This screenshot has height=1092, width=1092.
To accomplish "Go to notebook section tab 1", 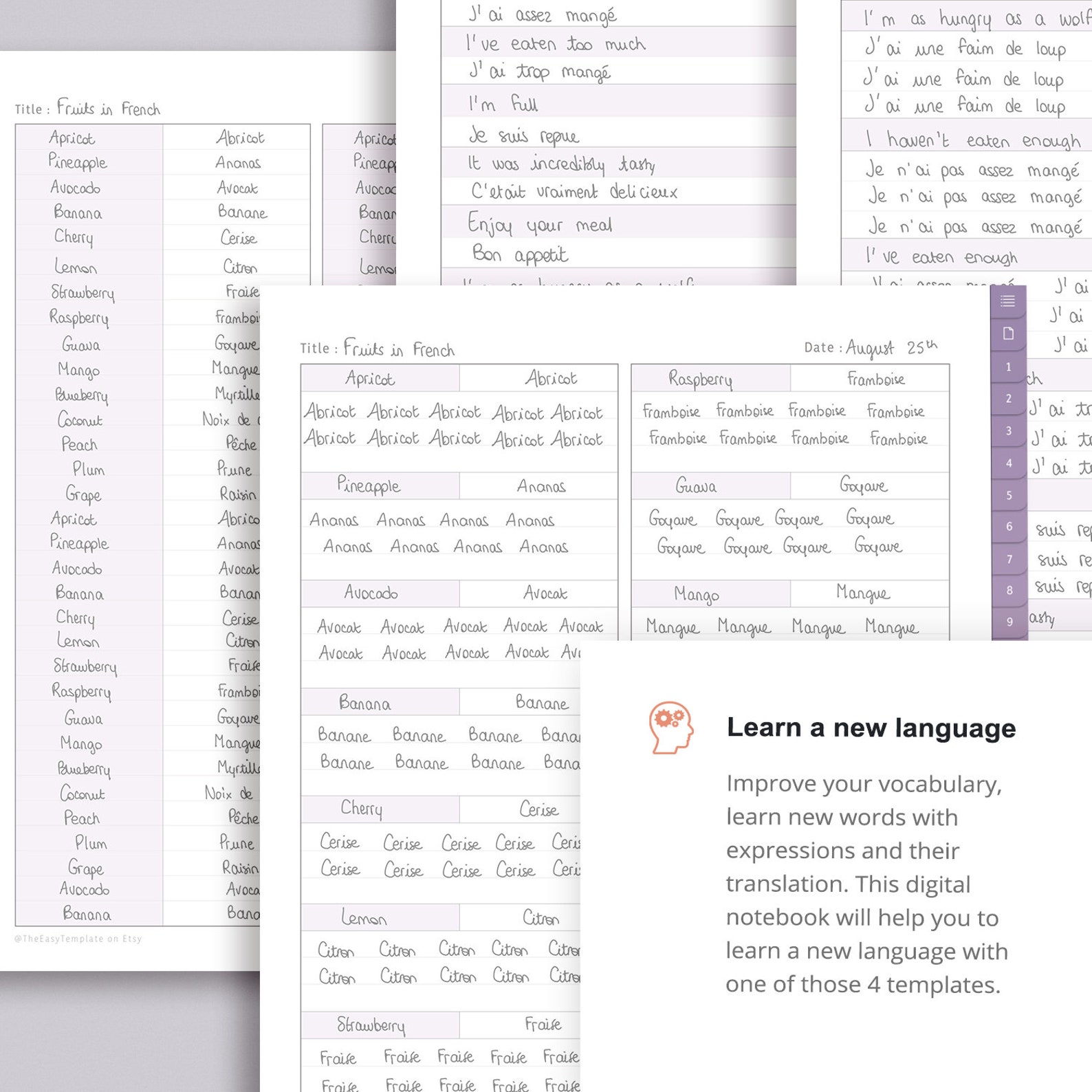I will pos(1008,367).
